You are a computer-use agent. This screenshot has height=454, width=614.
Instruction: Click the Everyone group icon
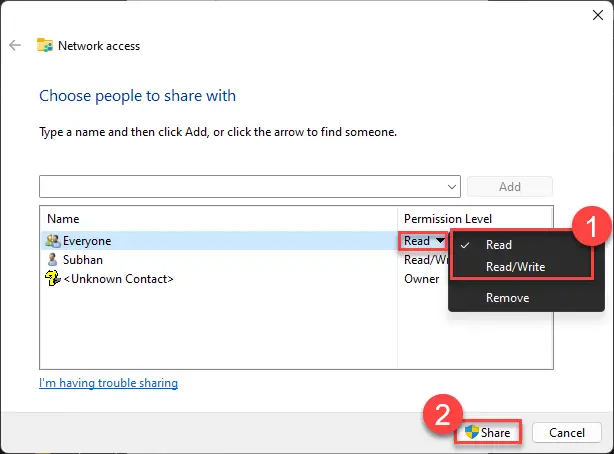point(52,241)
